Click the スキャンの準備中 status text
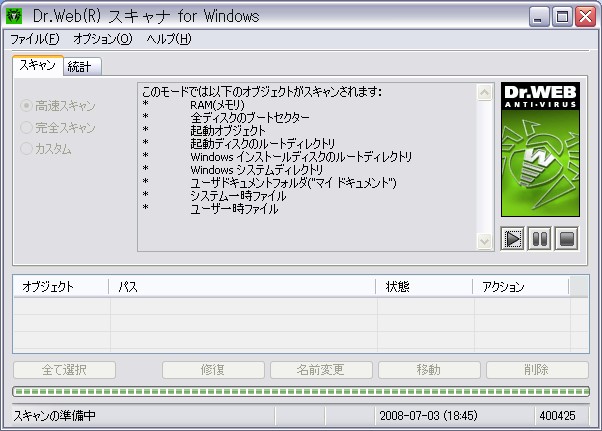The width and height of the screenshot is (602, 431). point(55,416)
